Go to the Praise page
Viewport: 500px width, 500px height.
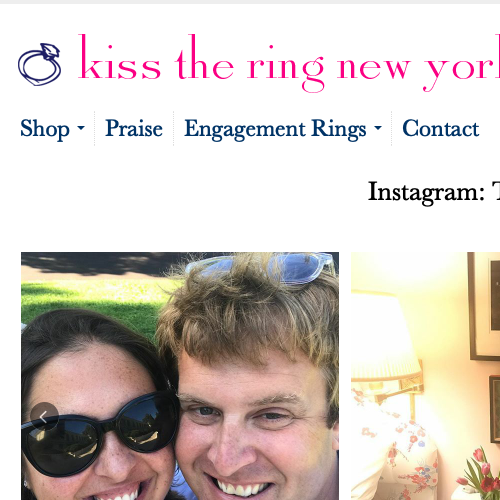134,129
